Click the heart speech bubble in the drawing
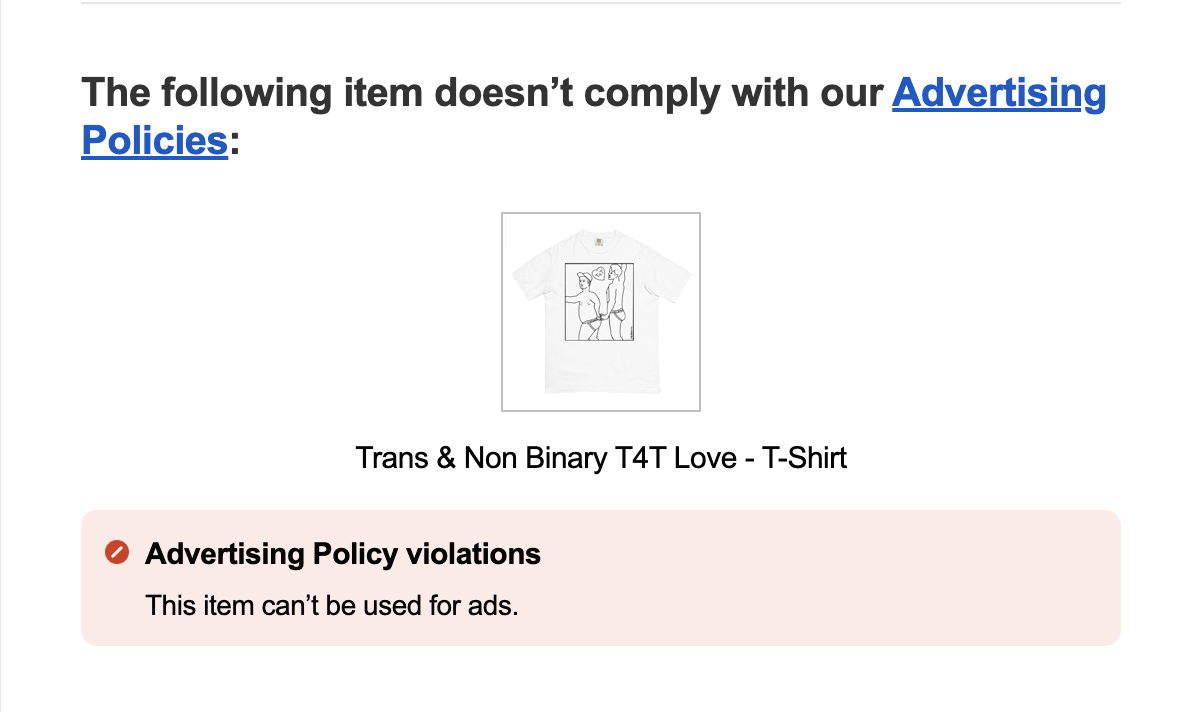 pyautogui.click(x=600, y=273)
